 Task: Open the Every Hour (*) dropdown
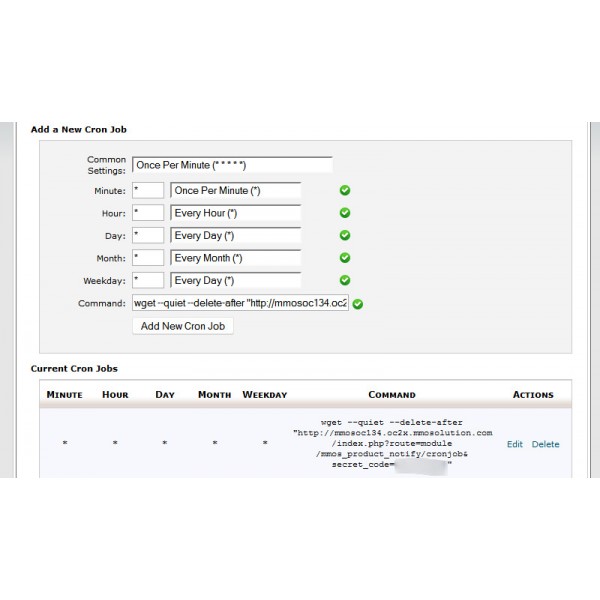[x=235, y=213]
